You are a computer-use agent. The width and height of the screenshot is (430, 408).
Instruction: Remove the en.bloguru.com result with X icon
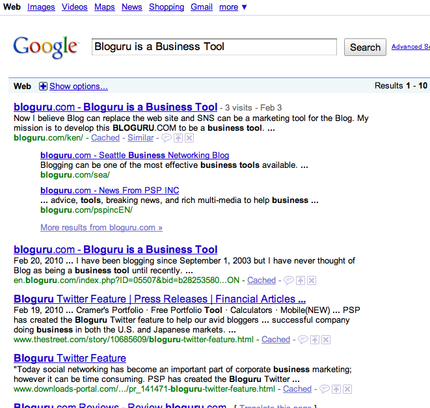[311, 281]
